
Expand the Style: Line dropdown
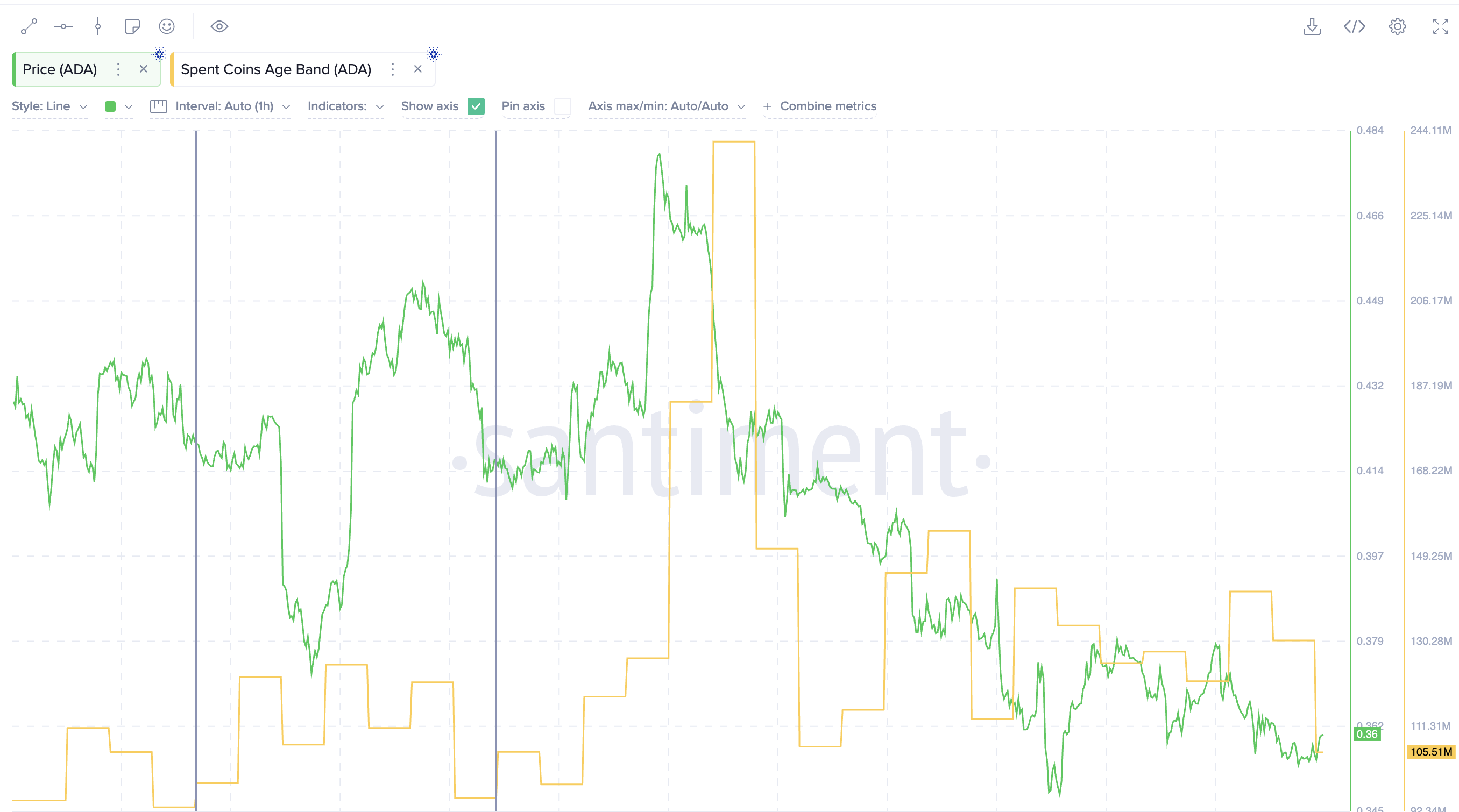click(49, 106)
